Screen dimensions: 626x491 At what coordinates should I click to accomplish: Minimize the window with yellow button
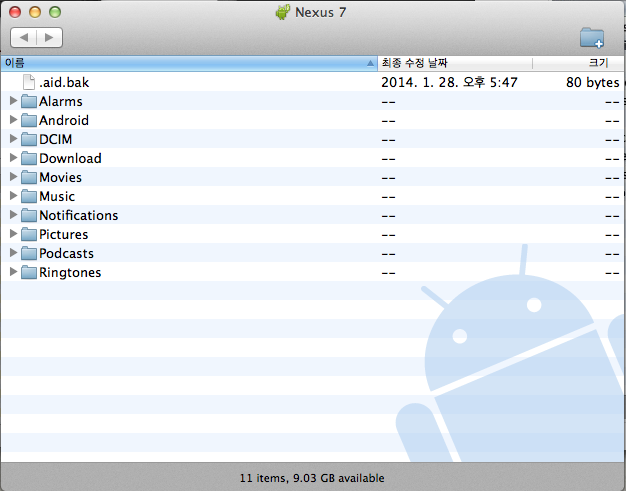(35, 12)
